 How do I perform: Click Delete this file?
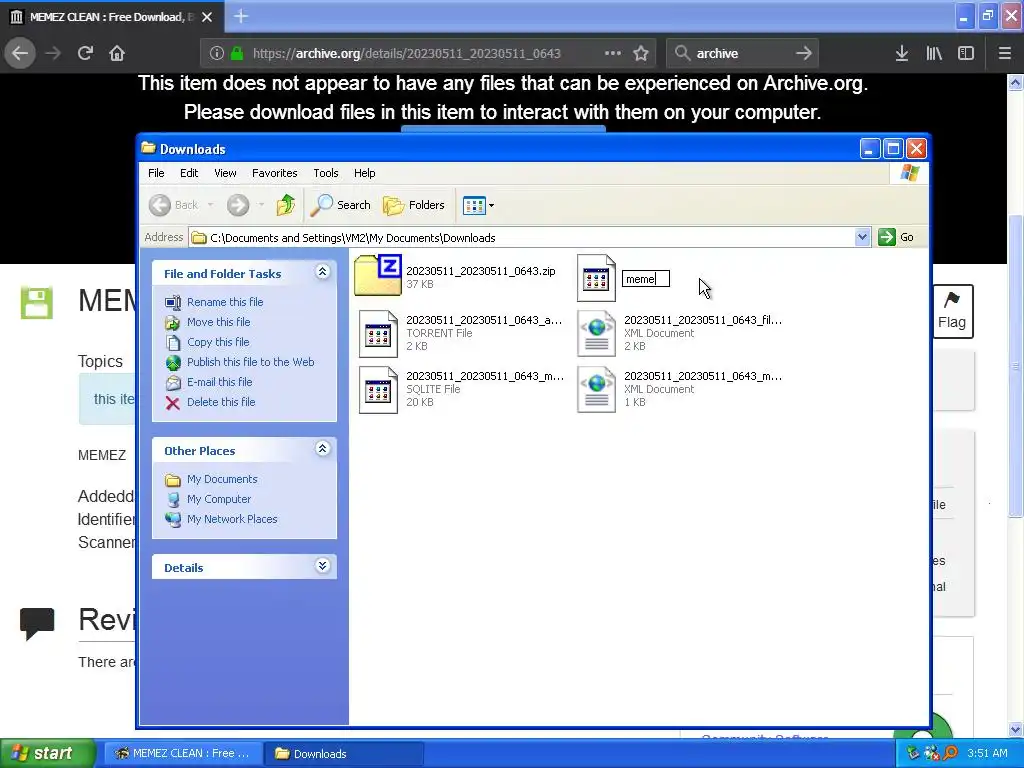221,402
